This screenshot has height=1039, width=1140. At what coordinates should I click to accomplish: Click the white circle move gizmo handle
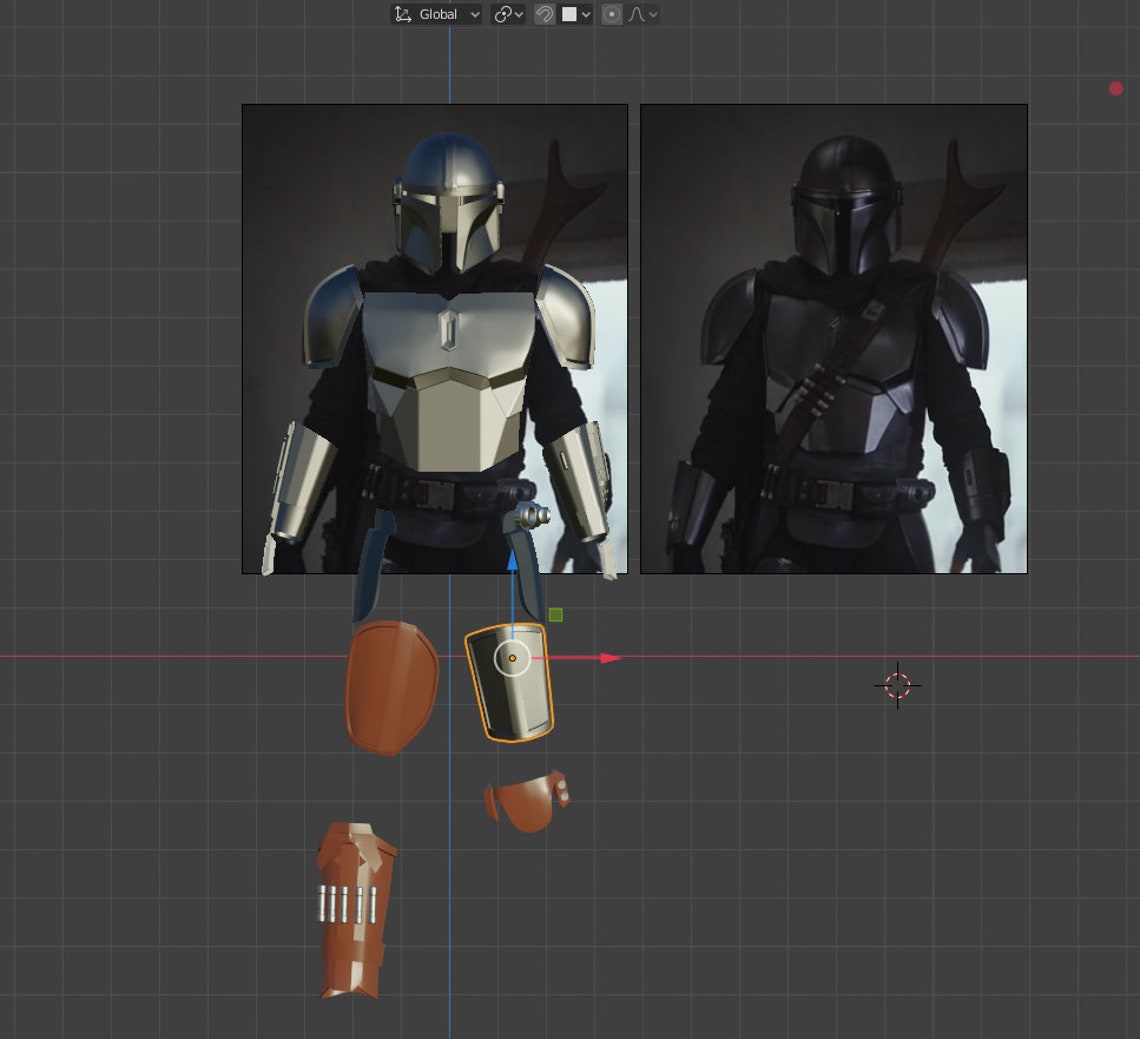pos(512,658)
